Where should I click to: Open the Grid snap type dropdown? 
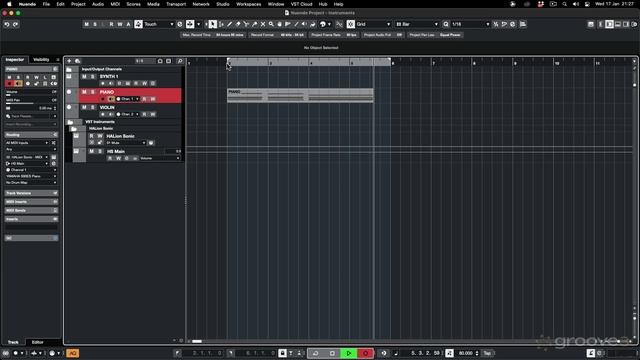point(373,24)
